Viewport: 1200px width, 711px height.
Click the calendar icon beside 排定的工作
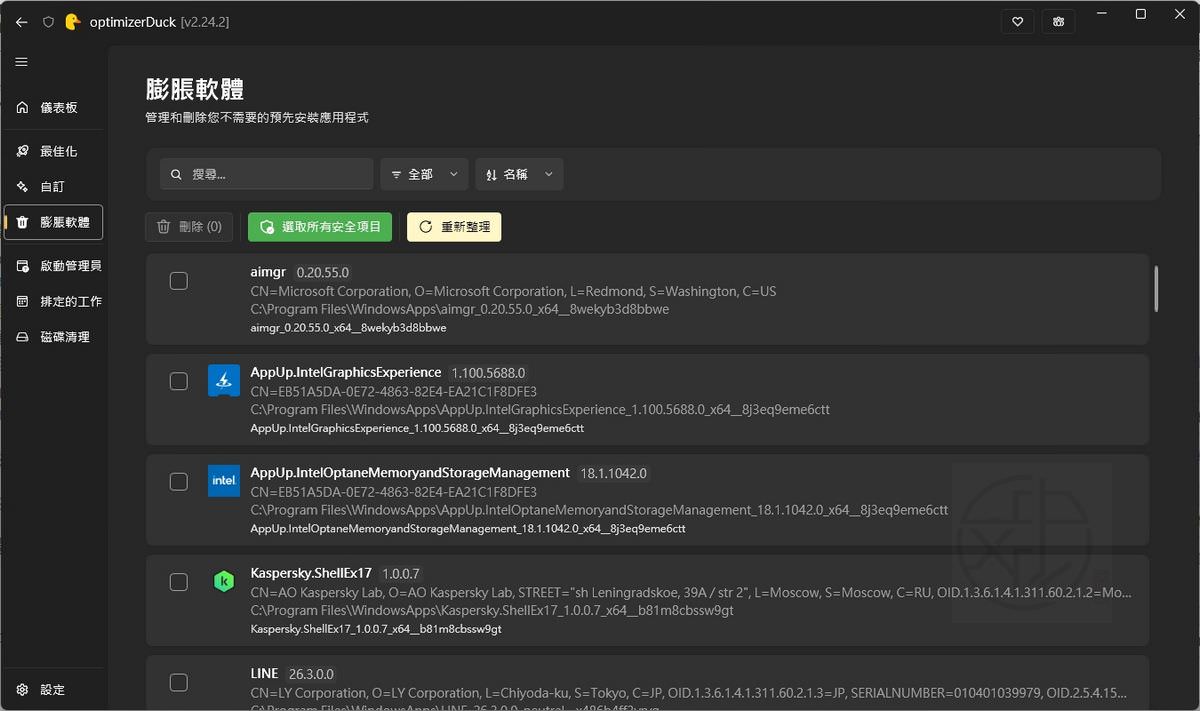[x=22, y=301]
